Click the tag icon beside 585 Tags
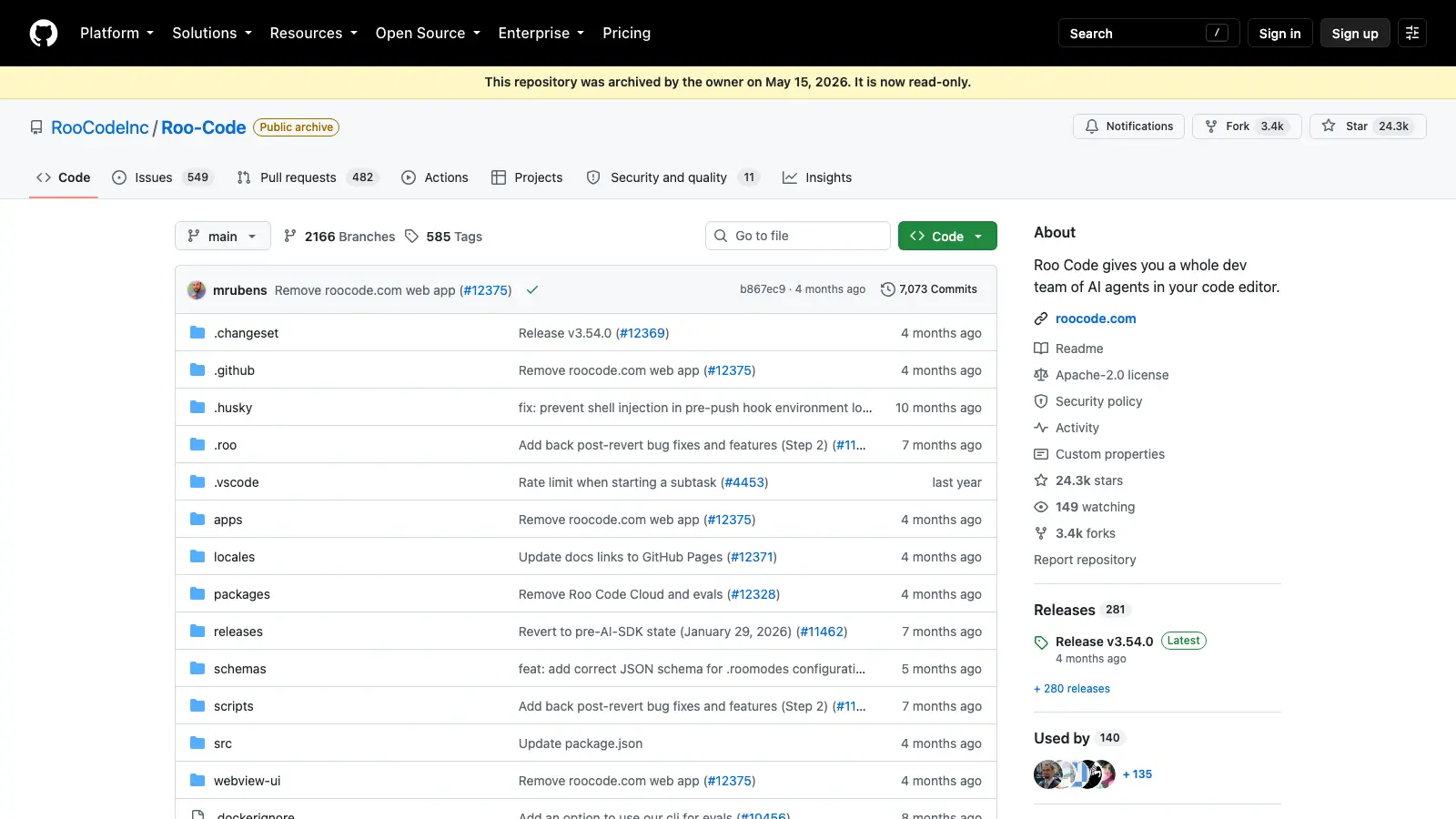1456x819 pixels. click(411, 237)
